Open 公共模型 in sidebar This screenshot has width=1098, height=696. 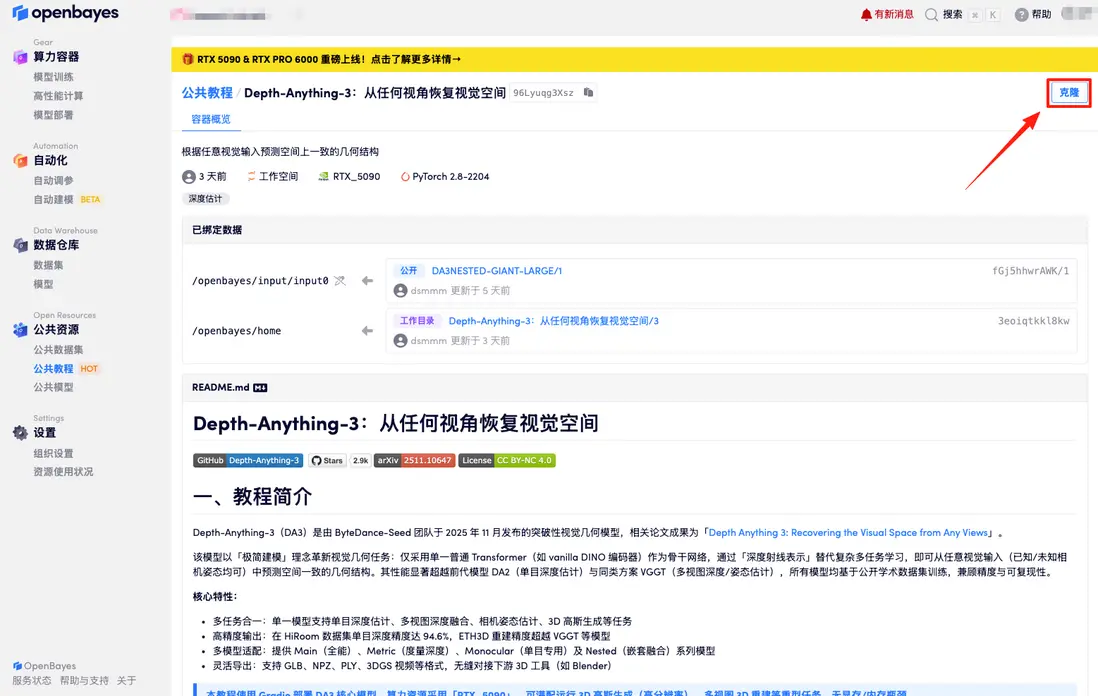point(53,387)
